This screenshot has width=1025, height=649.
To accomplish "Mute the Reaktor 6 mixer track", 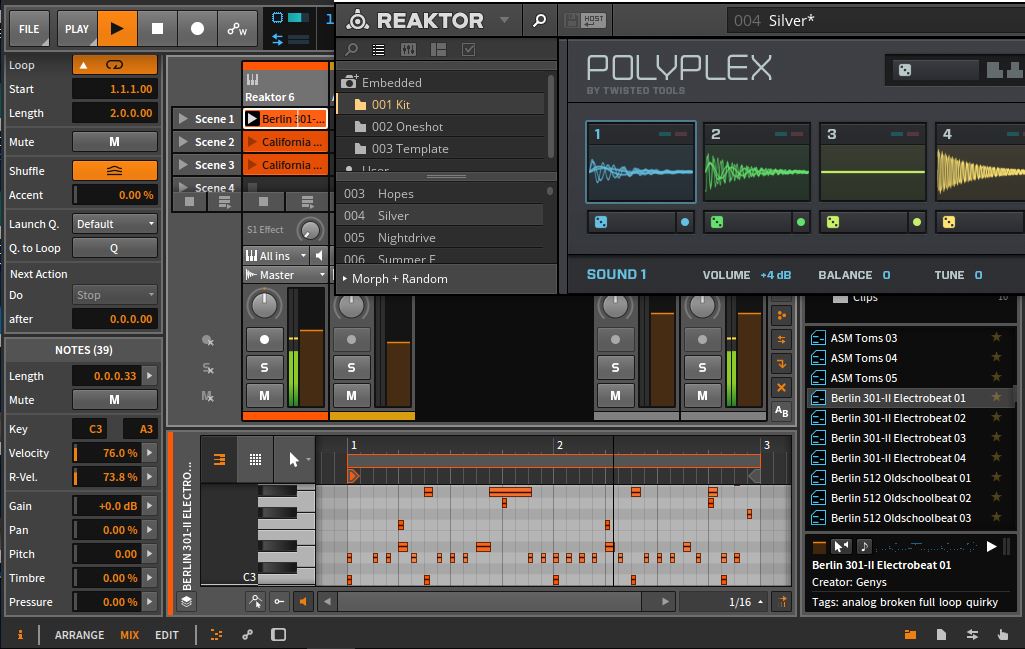I will pyautogui.click(x=264, y=395).
